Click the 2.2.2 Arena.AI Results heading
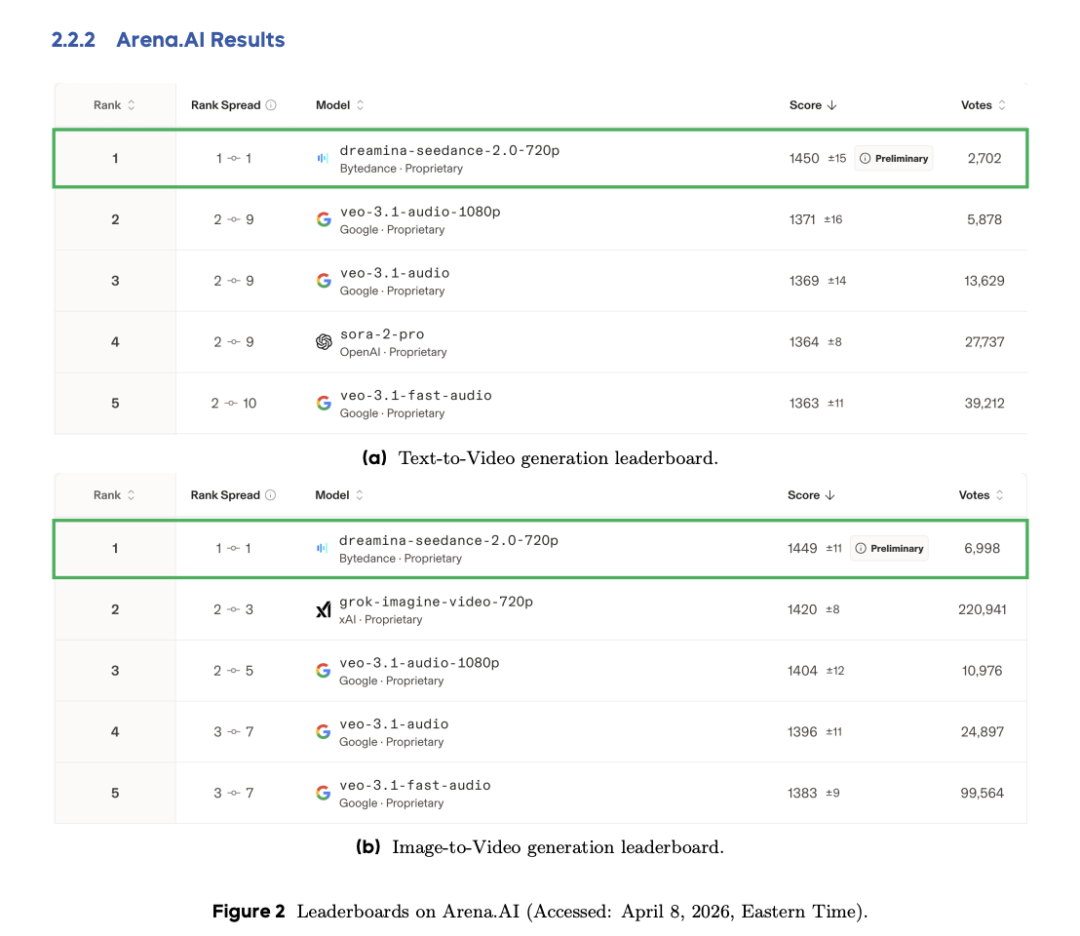The width and height of the screenshot is (1080, 936). point(168,40)
